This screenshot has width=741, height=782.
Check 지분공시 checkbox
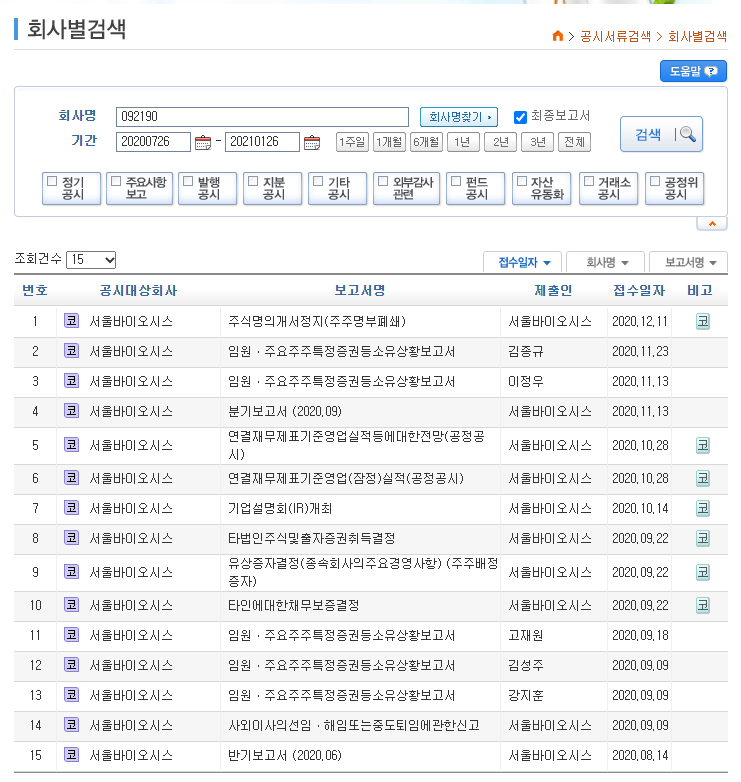(x=253, y=181)
